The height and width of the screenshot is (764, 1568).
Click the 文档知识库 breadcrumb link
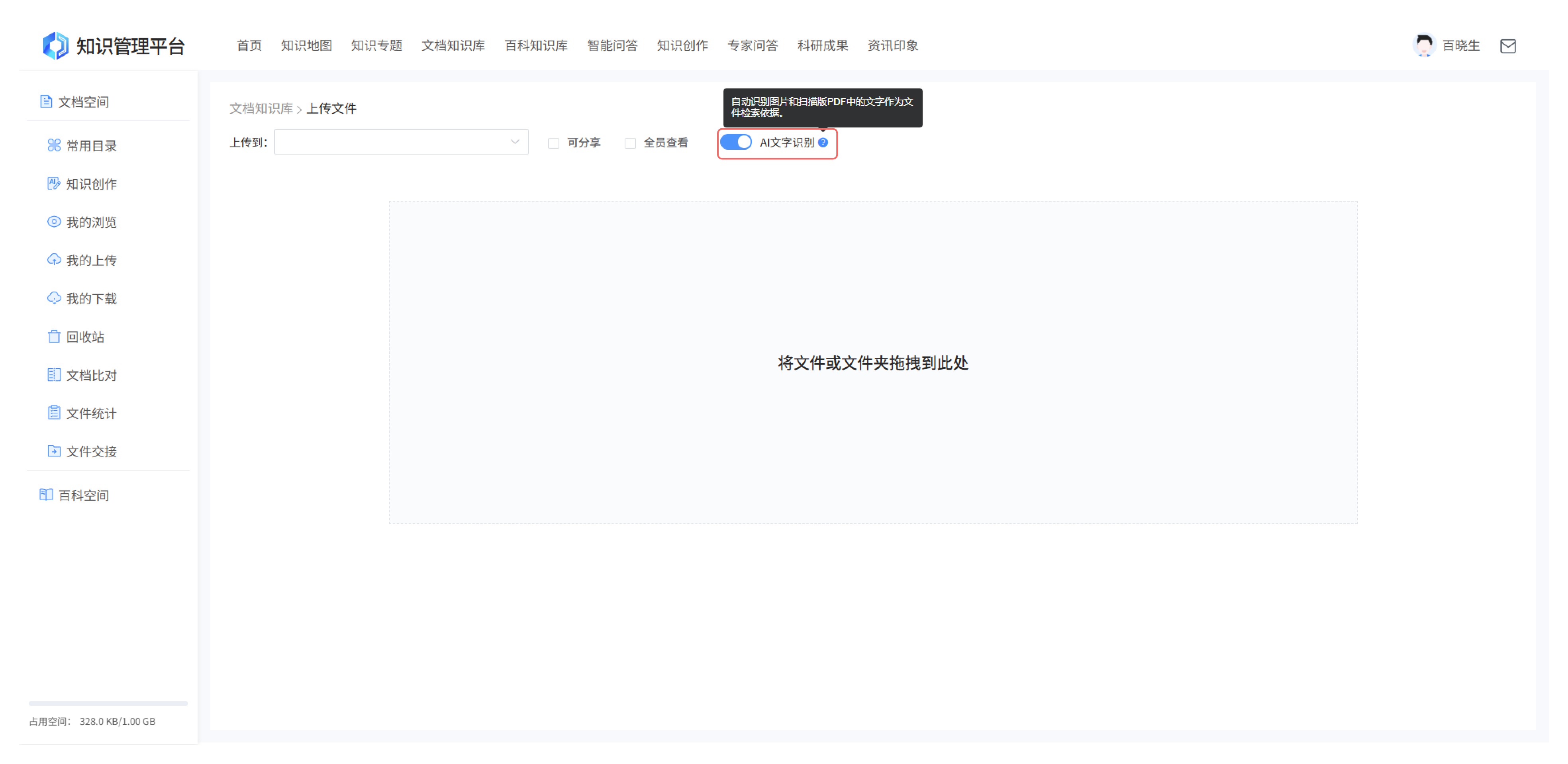click(x=261, y=108)
